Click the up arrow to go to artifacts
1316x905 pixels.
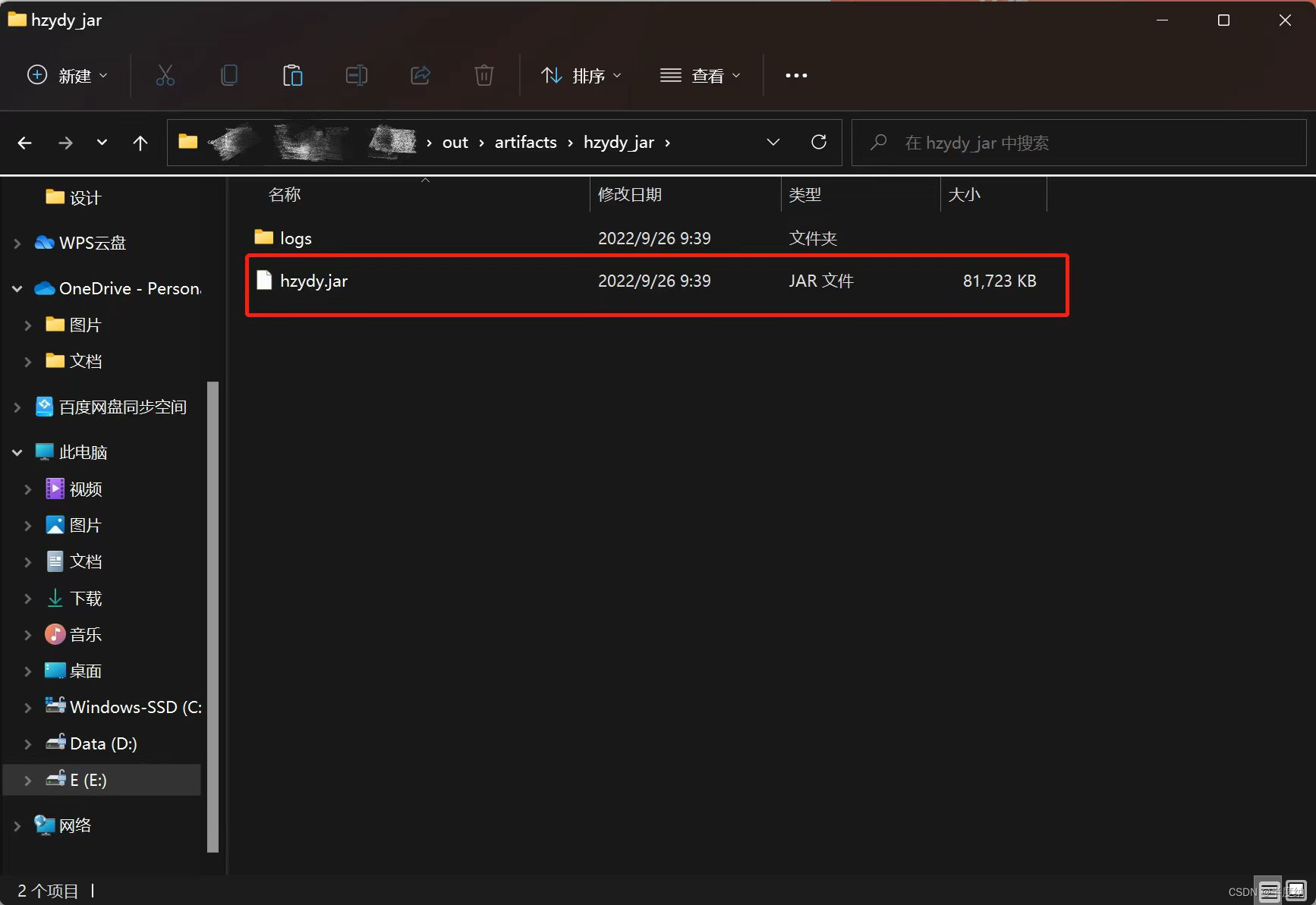140,143
